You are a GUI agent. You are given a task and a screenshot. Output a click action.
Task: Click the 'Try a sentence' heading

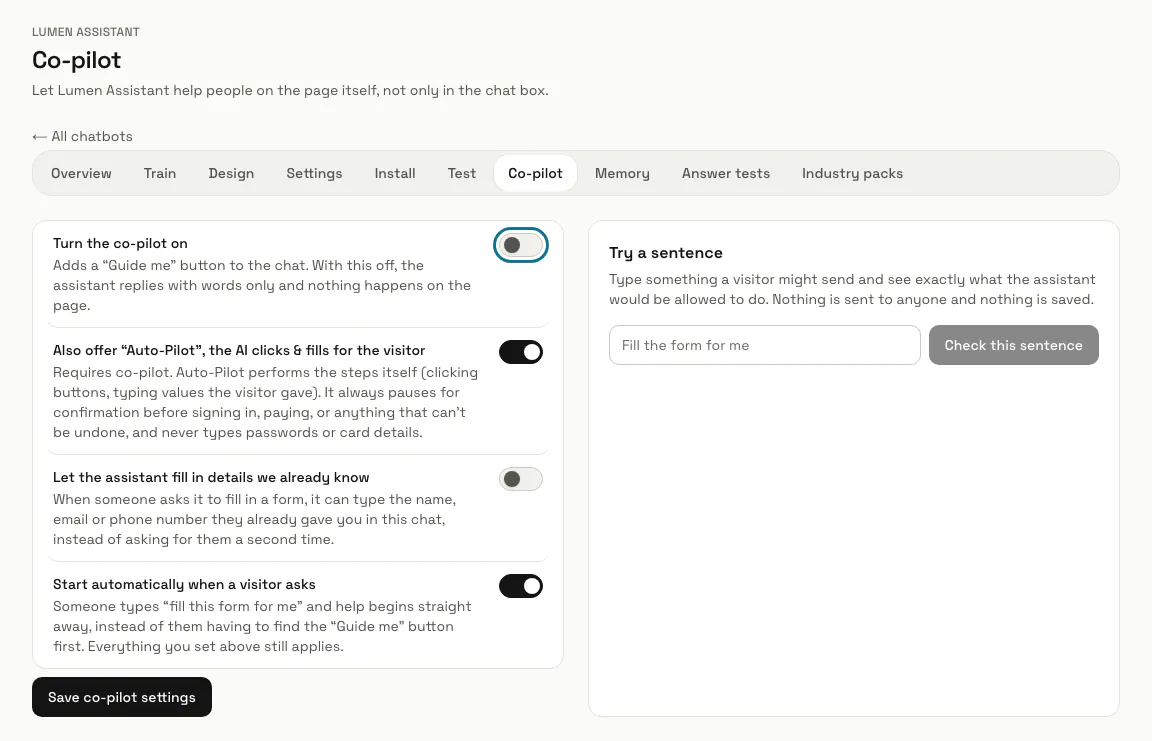coord(666,253)
